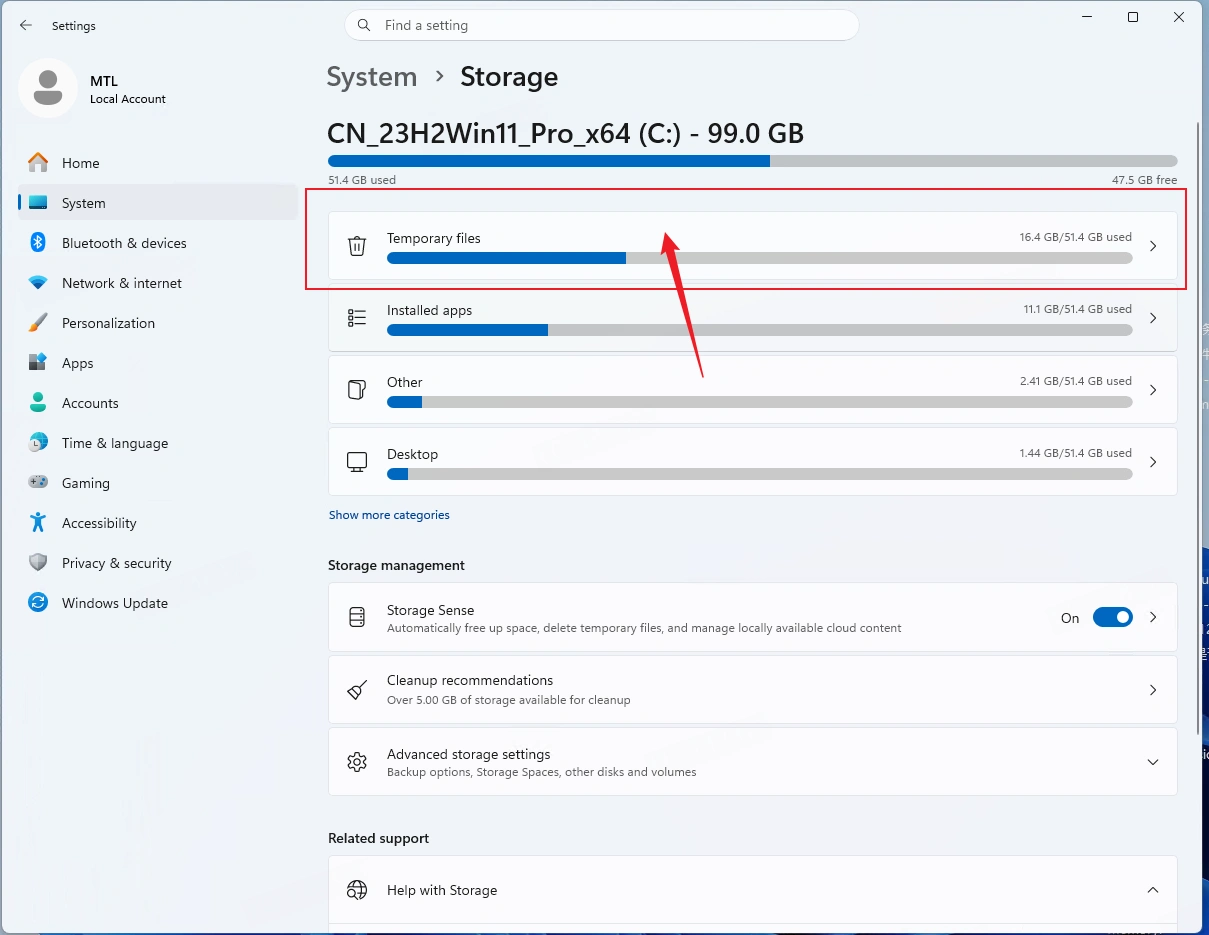Click the search magnifier icon

(364, 25)
